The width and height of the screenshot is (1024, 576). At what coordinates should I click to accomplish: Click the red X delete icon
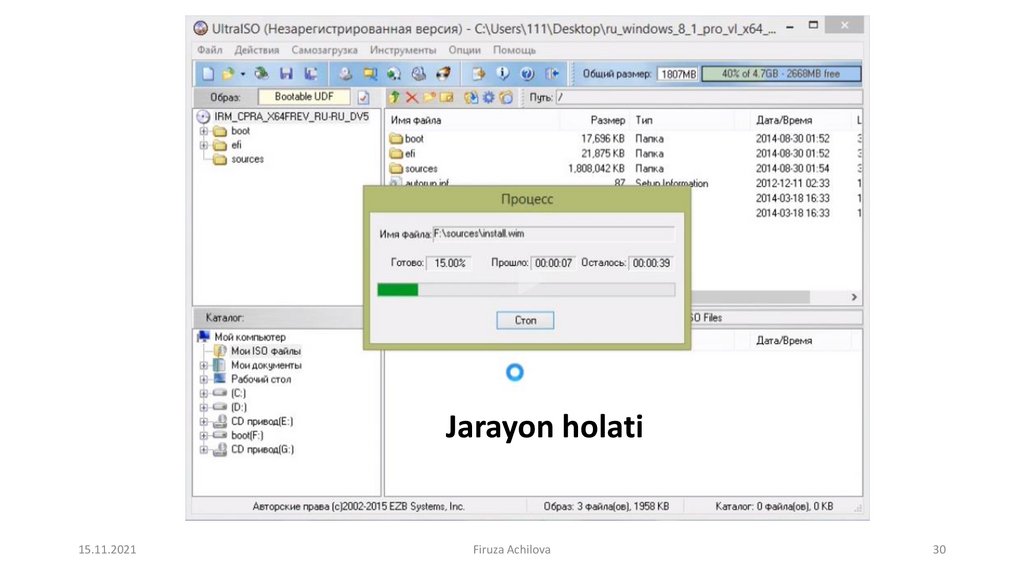pyautogui.click(x=411, y=98)
